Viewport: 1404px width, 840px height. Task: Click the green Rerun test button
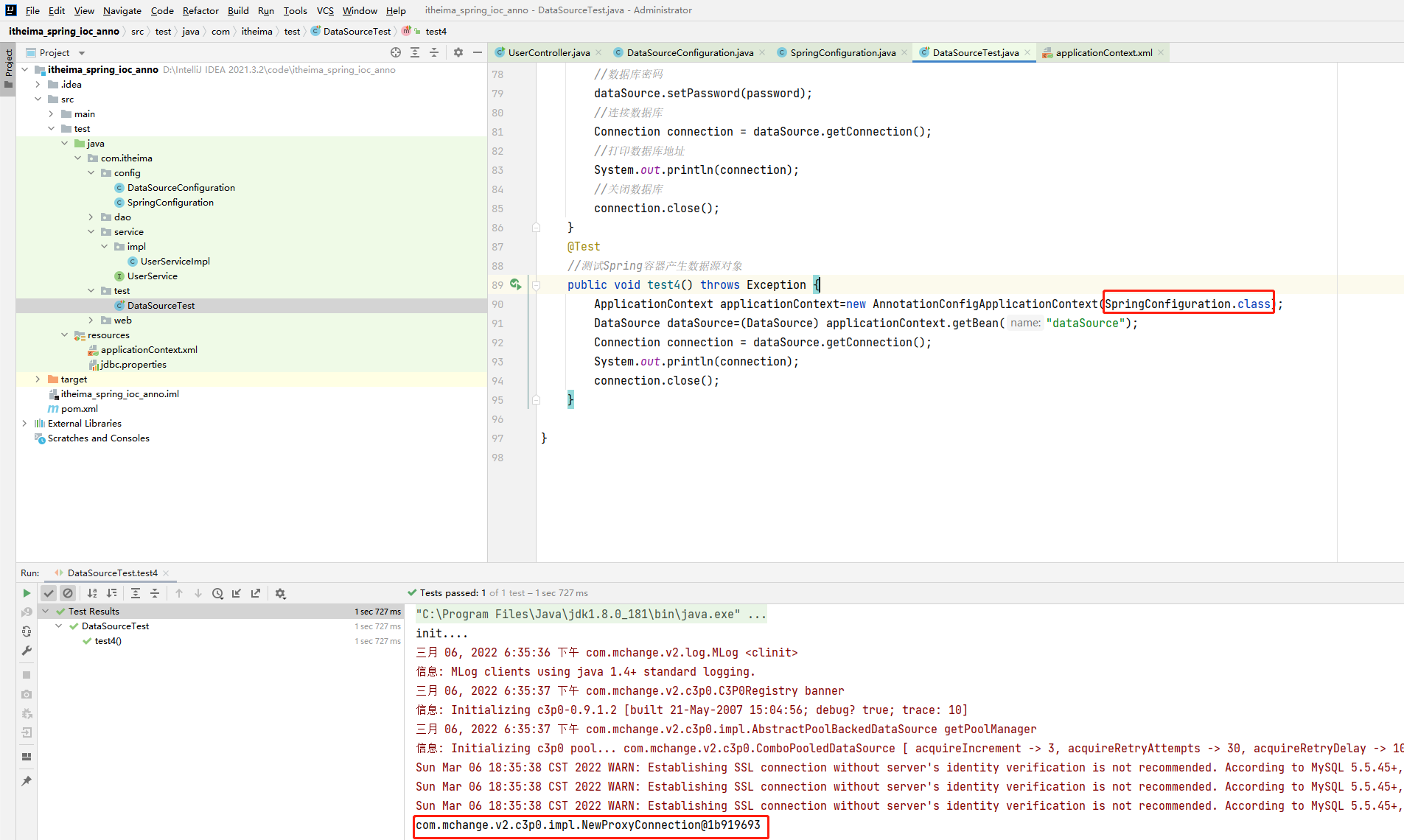coord(27,593)
